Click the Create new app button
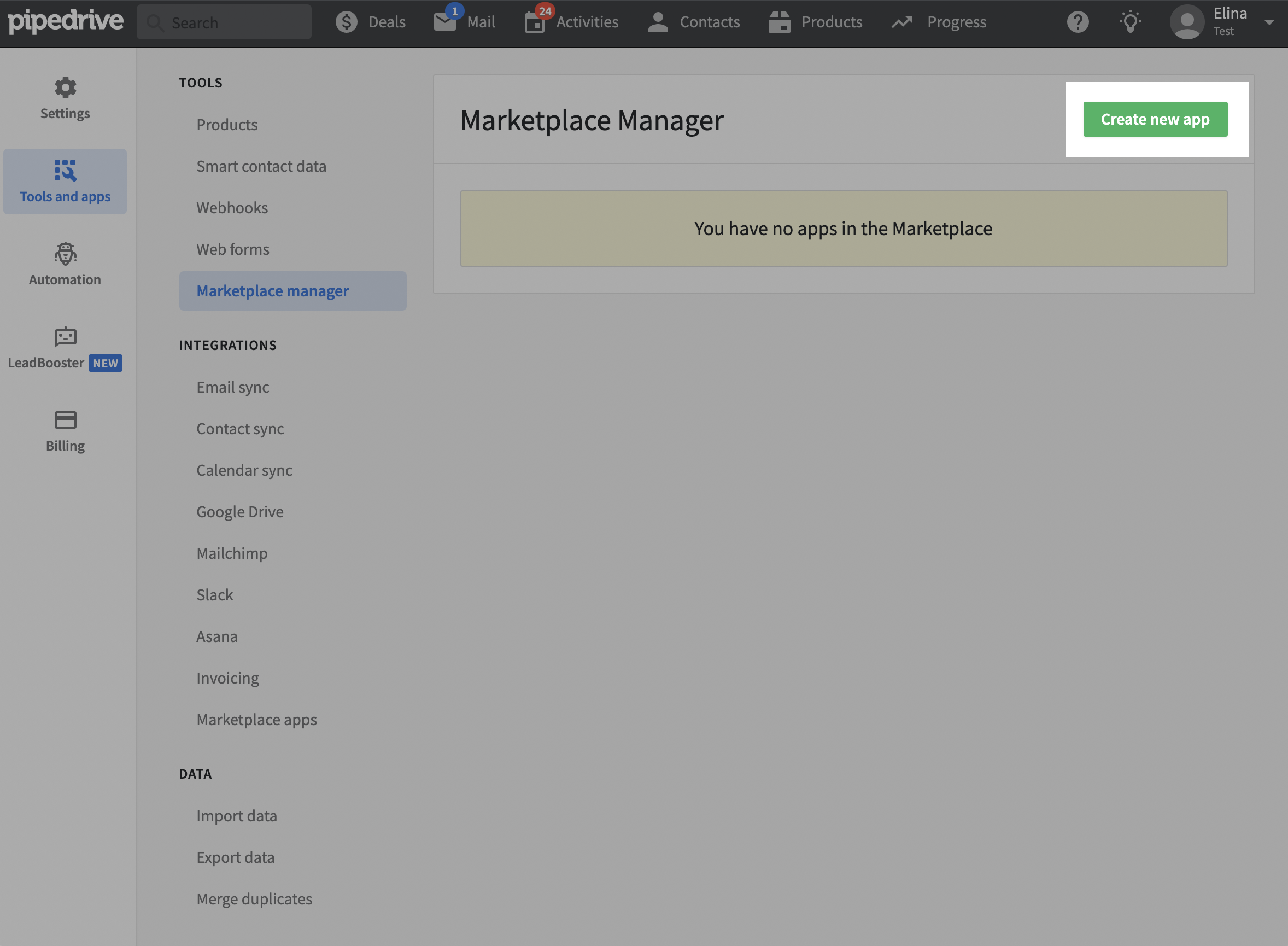1288x946 pixels. 1156,119
